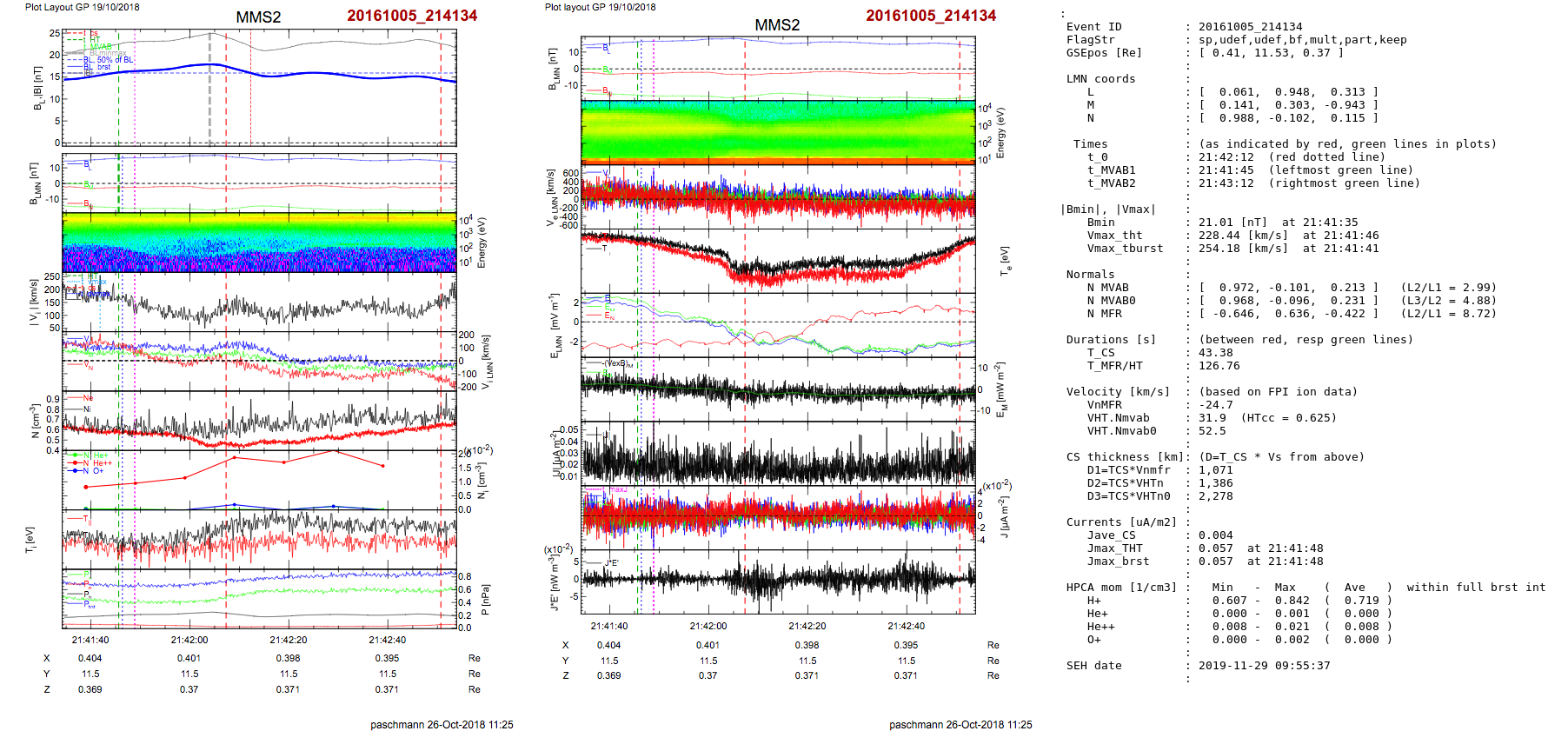Click the 21:42:00 time tick under the left plot
This screenshot has width=1568, height=731.
click(189, 640)
